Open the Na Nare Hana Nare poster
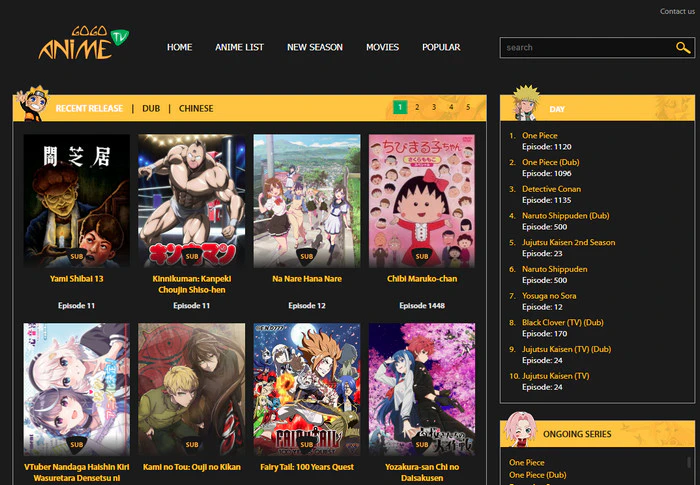Viewport: 700px width, 485px height. click(307, 201)
